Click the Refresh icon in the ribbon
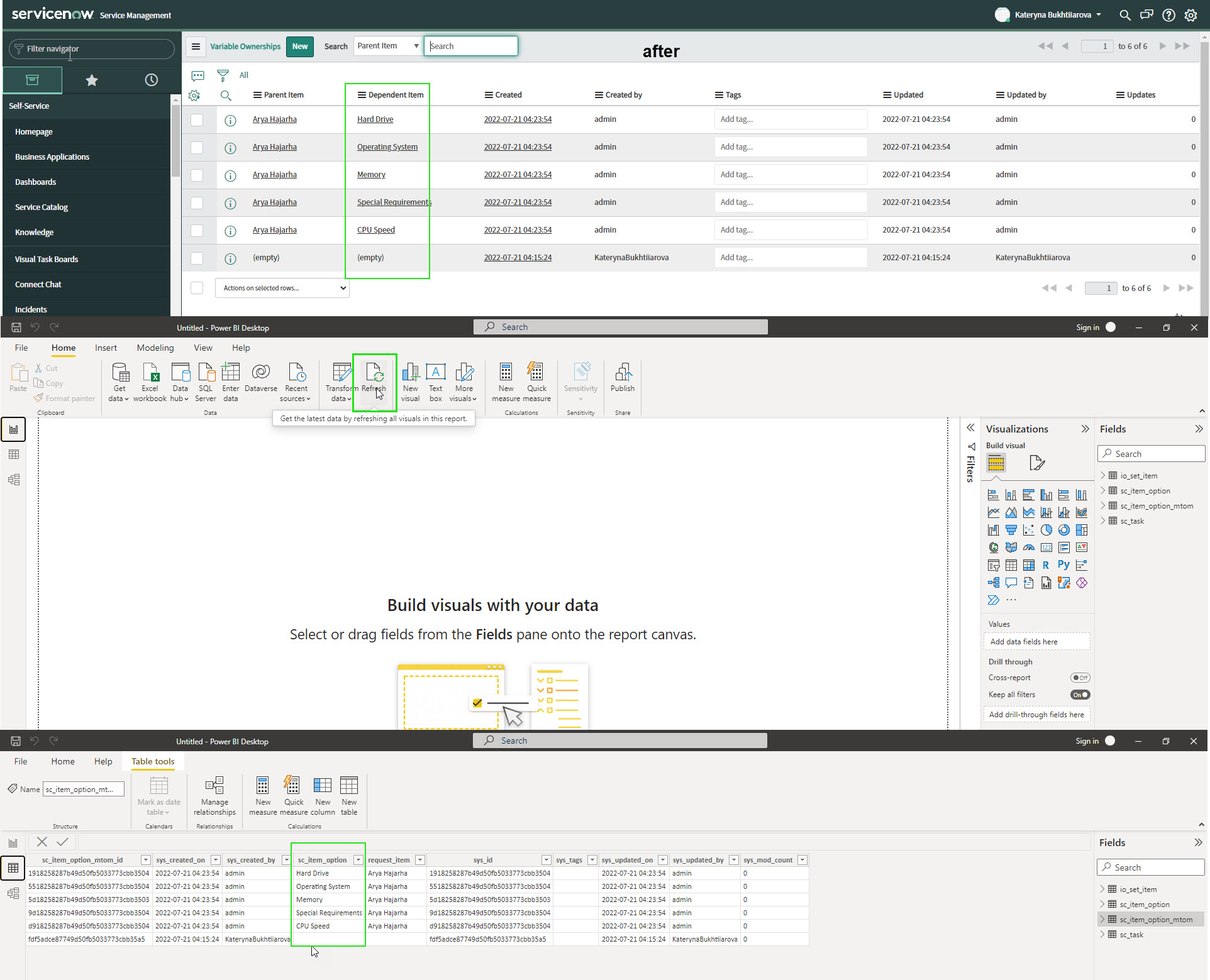Viewport: 1210px width, 980px height. coord(374,373)
